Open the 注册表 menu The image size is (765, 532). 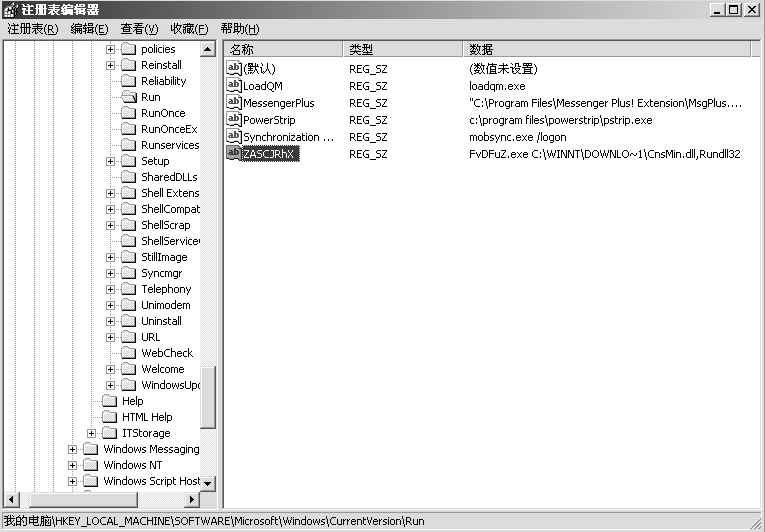33,29
